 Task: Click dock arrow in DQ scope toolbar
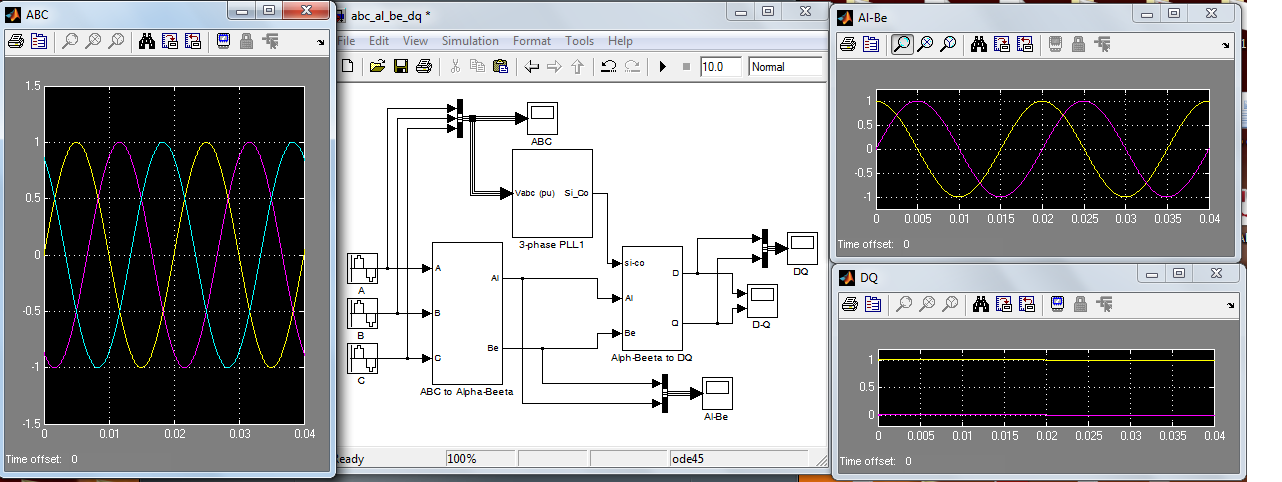1230,304
